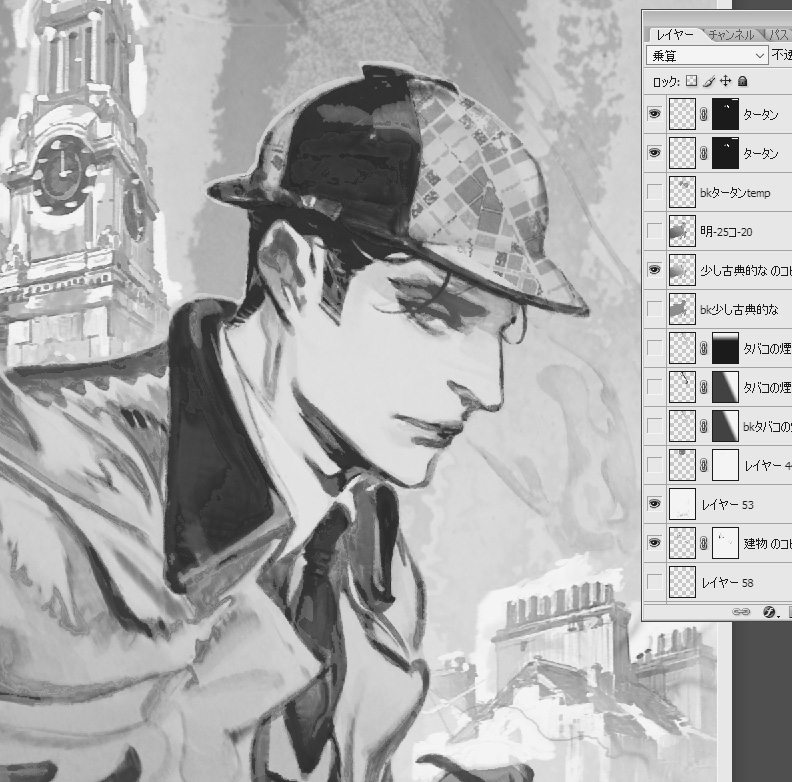Show the レイヤー 58 layer
Viewport: 792px width, 782px height.
point(654,582)
